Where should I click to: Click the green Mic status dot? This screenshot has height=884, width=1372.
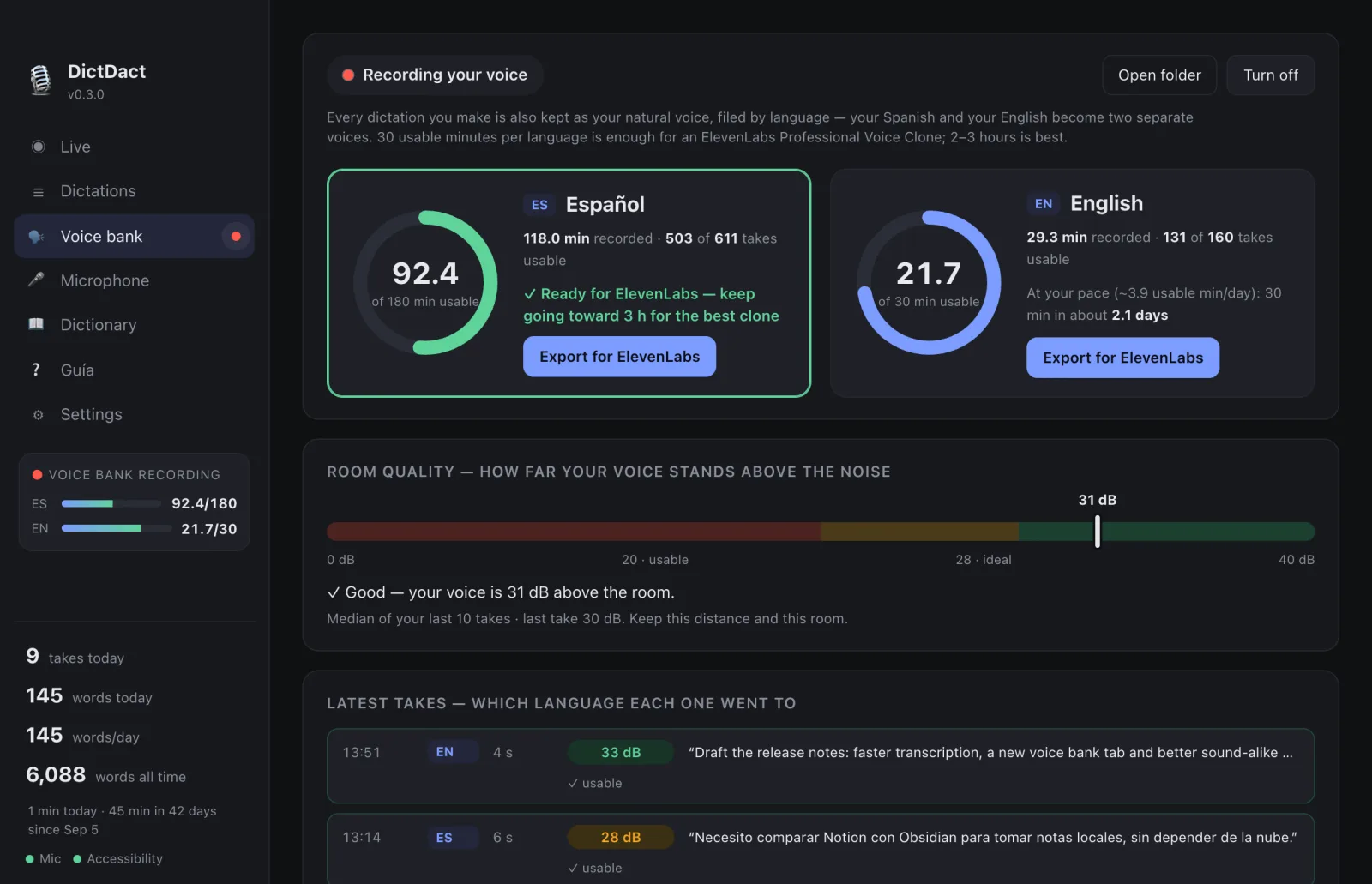[x=30, y=859]
